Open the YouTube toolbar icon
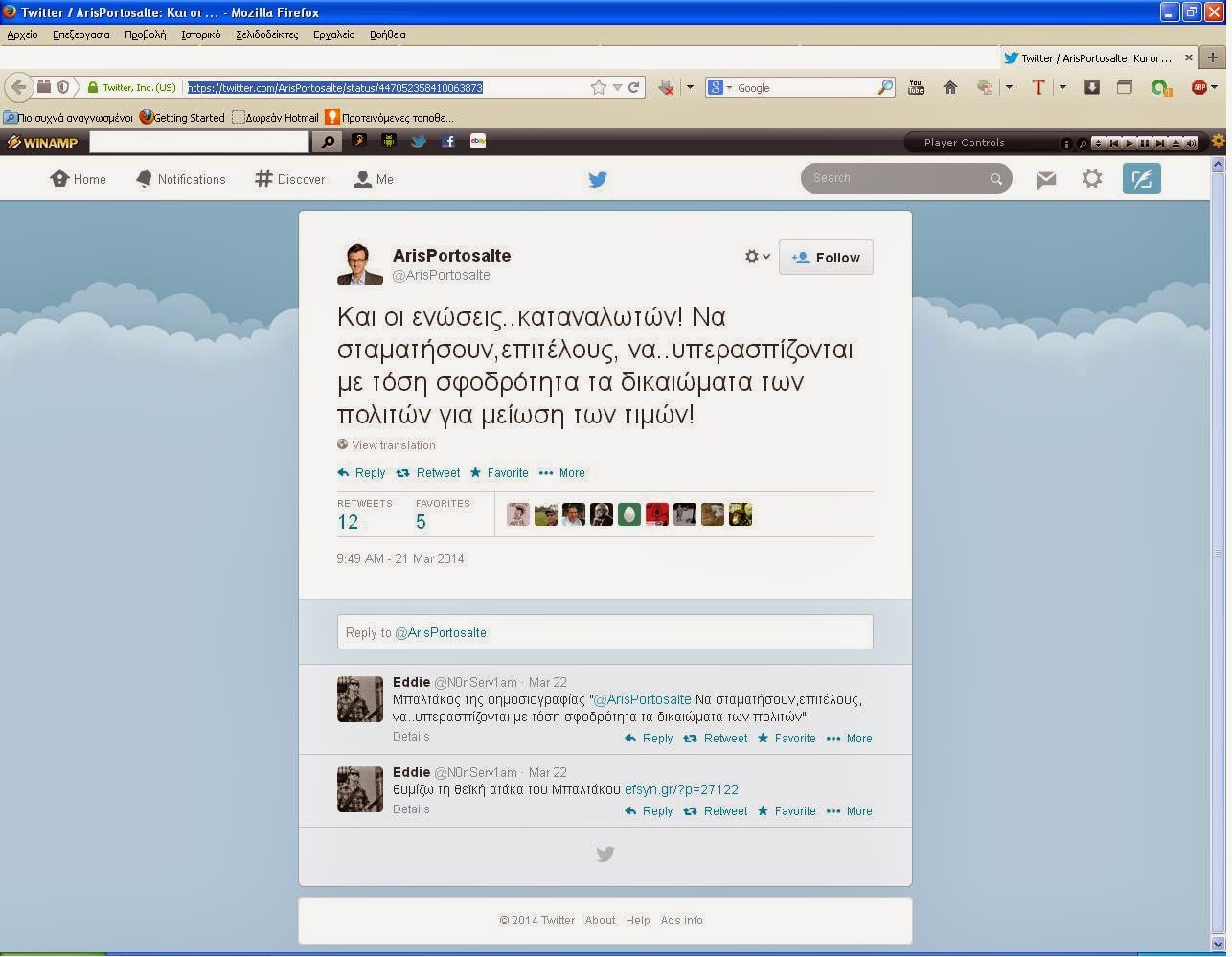Image resolution: width=1232 pixels, height=957 pixels. tap(916, 87)
